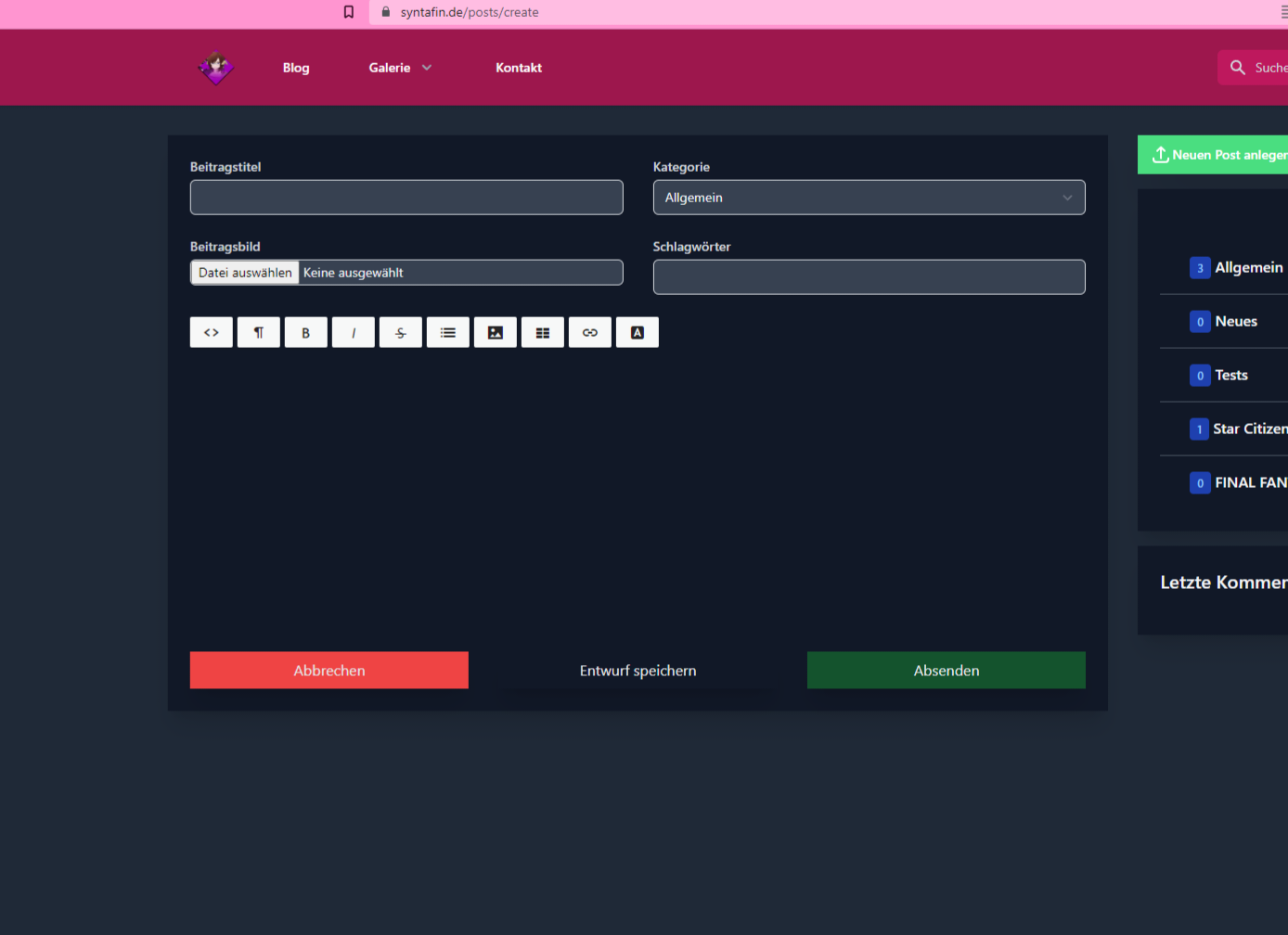Image resolution: width=1288 pixels, height=935 pixels.
Task: Expand the Kategorie dropdown showing Allgemein
Action: (869, 198)
